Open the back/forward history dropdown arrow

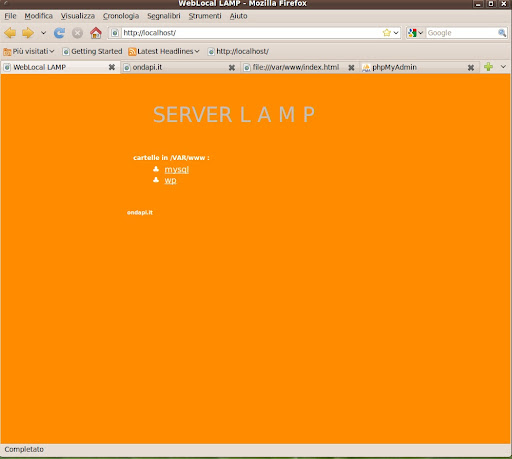(43, 33)
